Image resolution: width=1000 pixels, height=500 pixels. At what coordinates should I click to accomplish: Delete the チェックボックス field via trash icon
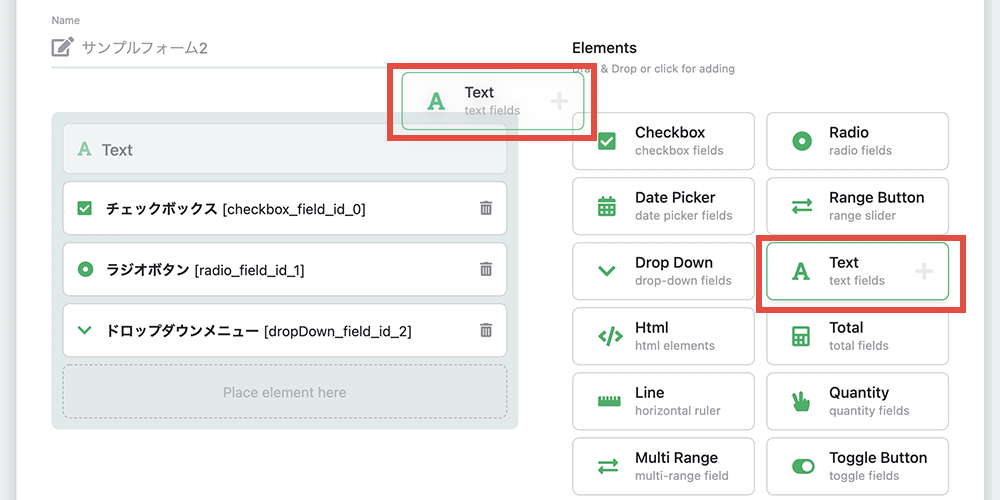tap(486, 209)
